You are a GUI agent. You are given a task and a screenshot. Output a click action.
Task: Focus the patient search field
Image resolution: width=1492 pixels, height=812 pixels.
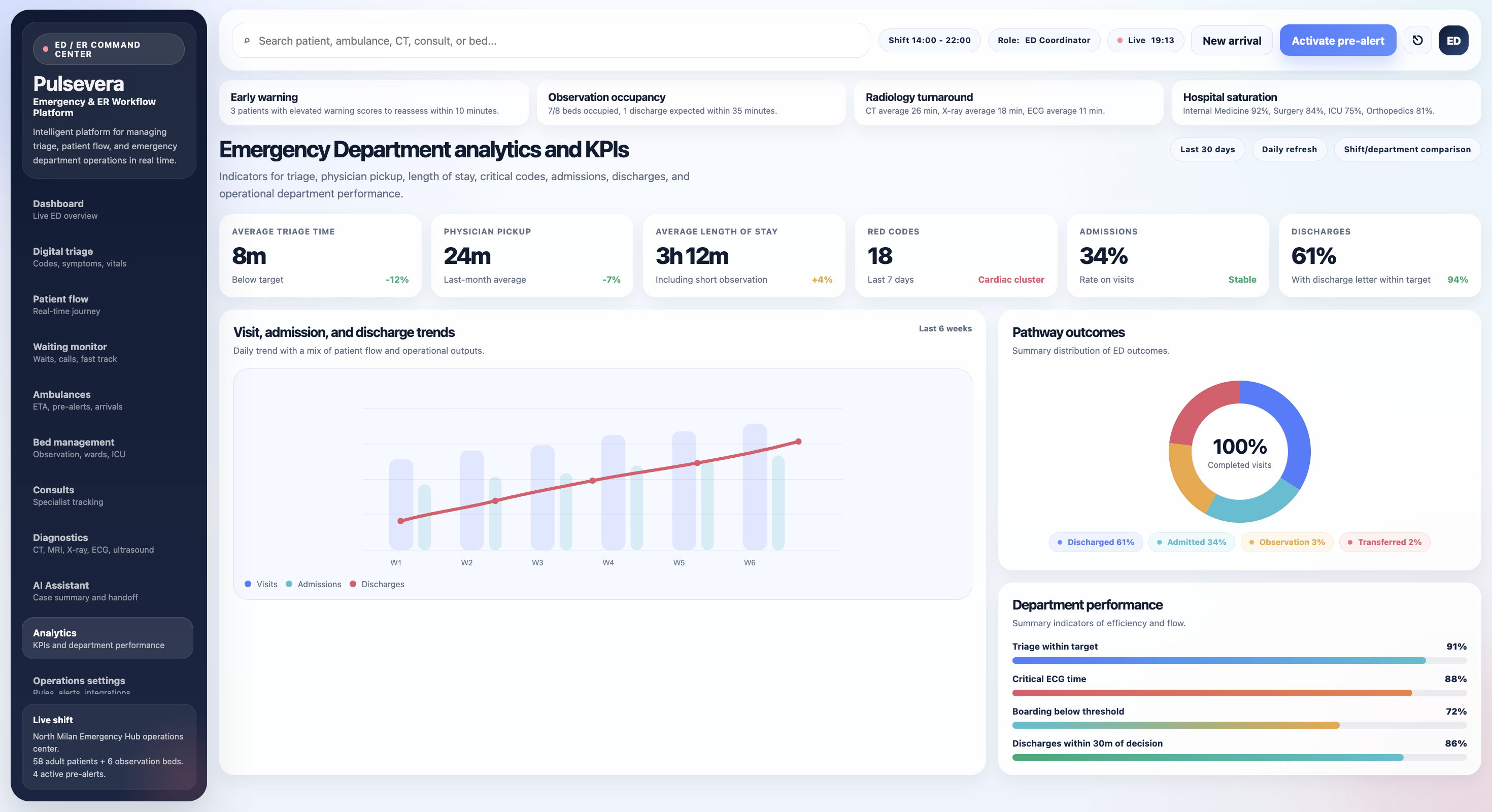550,41
